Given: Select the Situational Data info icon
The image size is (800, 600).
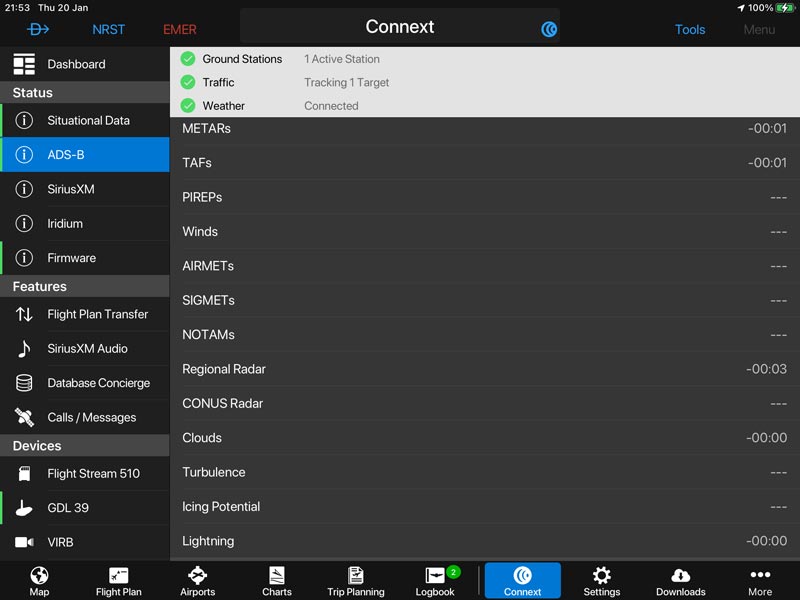Looking at the screenshot, I should (x=24, y=120).
